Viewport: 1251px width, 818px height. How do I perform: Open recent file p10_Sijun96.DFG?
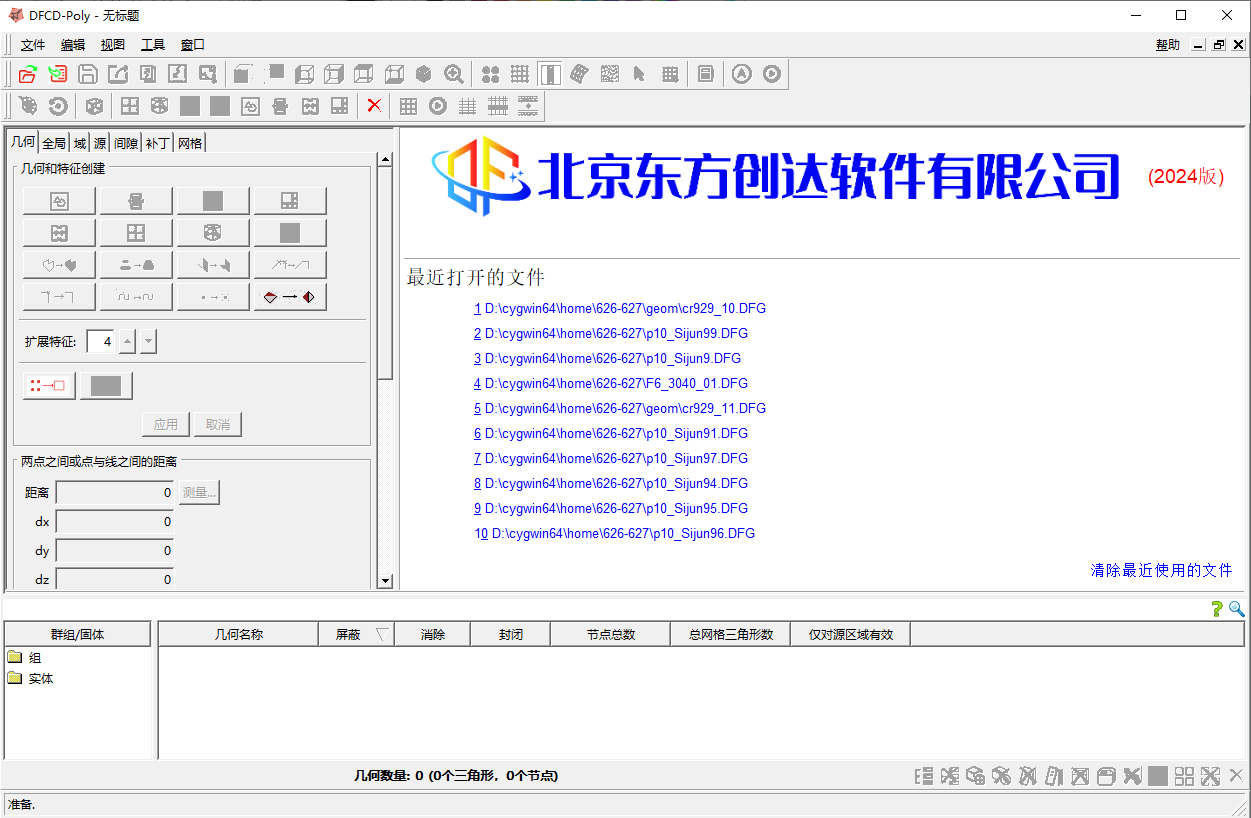[x=615, y=533]
